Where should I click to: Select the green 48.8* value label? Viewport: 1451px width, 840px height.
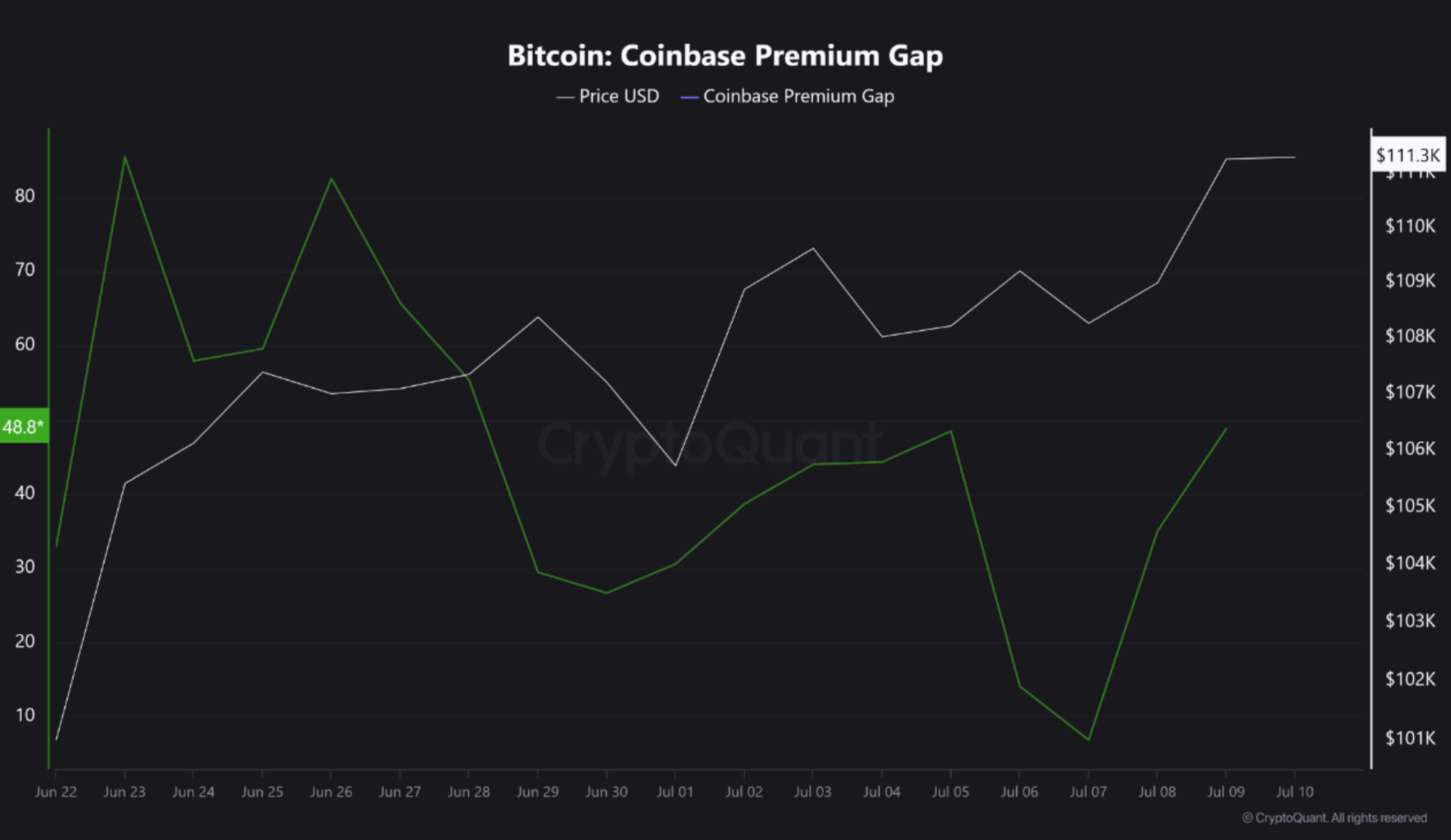pos(24,427)
